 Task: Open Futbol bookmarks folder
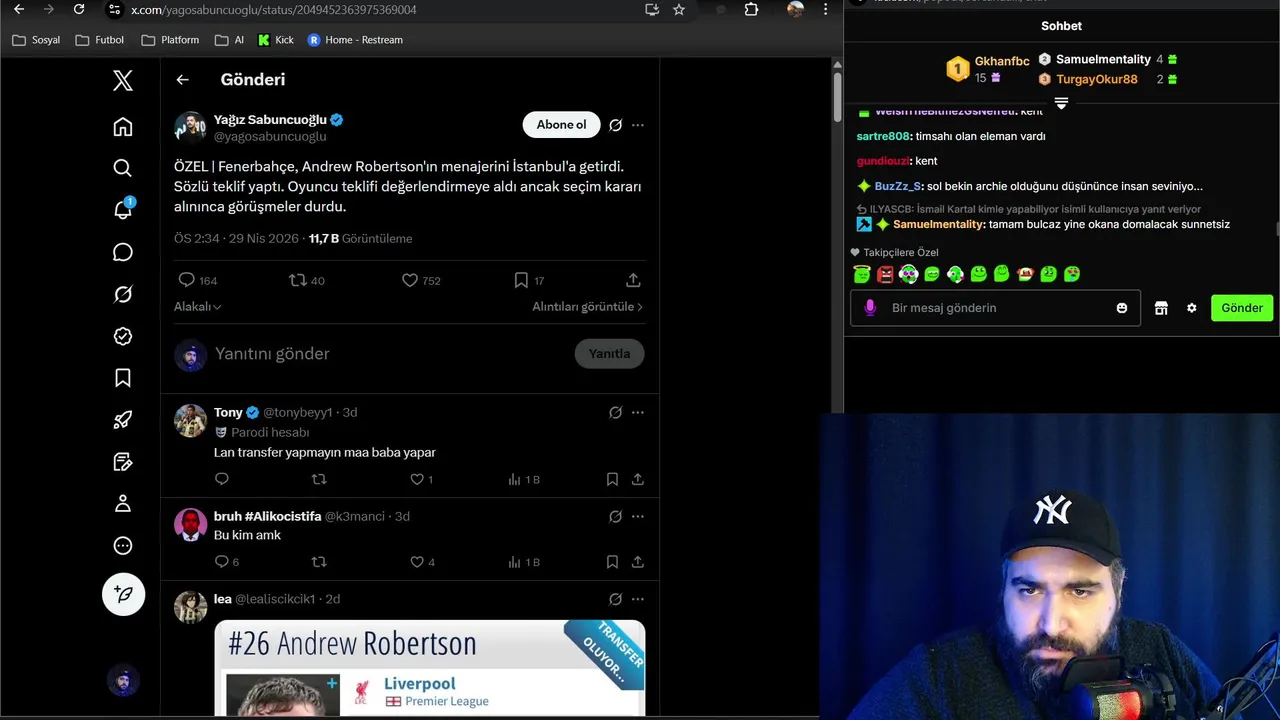(99, 40)
